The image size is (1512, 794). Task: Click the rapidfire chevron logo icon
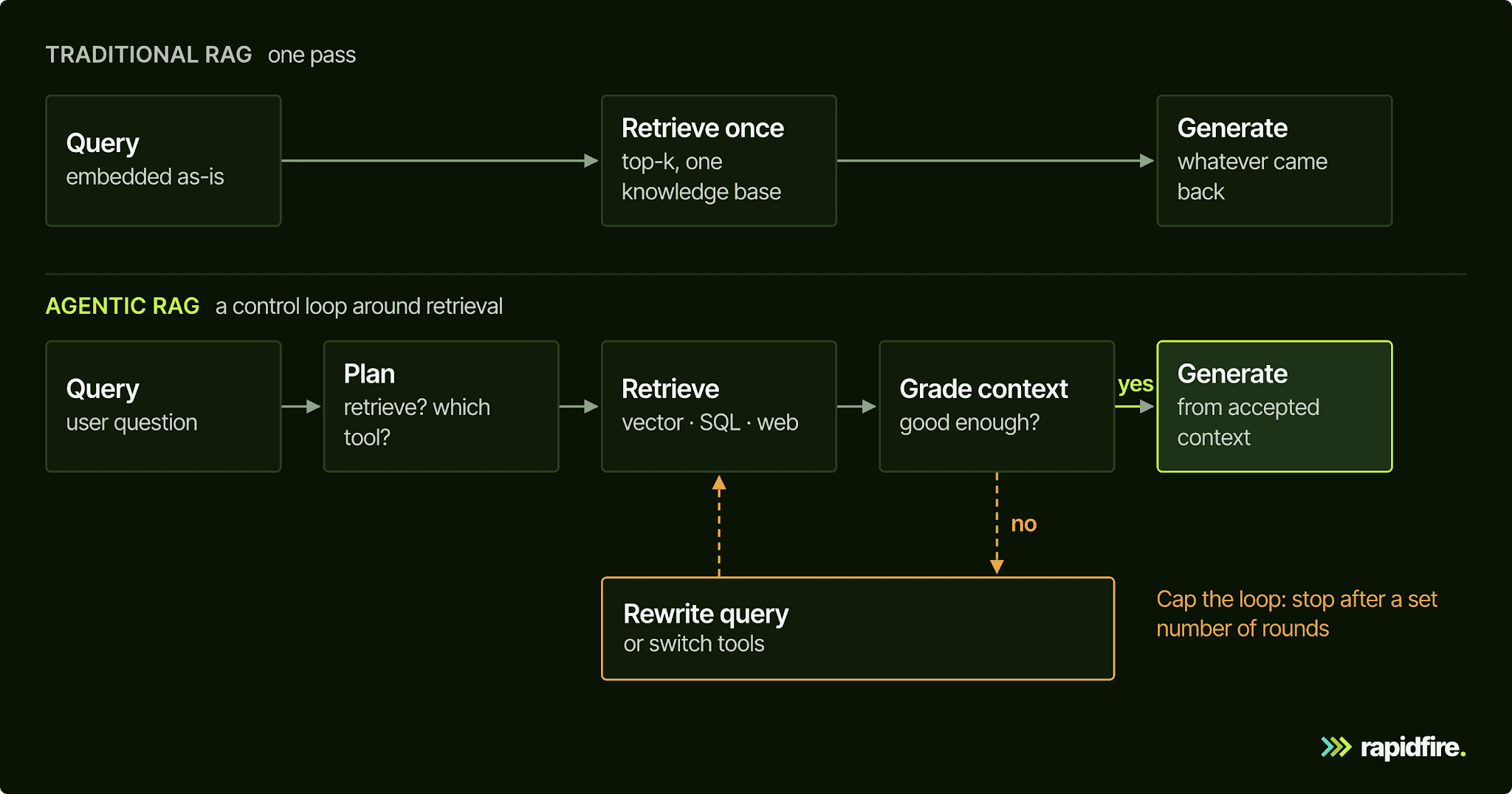[1336, 747]
